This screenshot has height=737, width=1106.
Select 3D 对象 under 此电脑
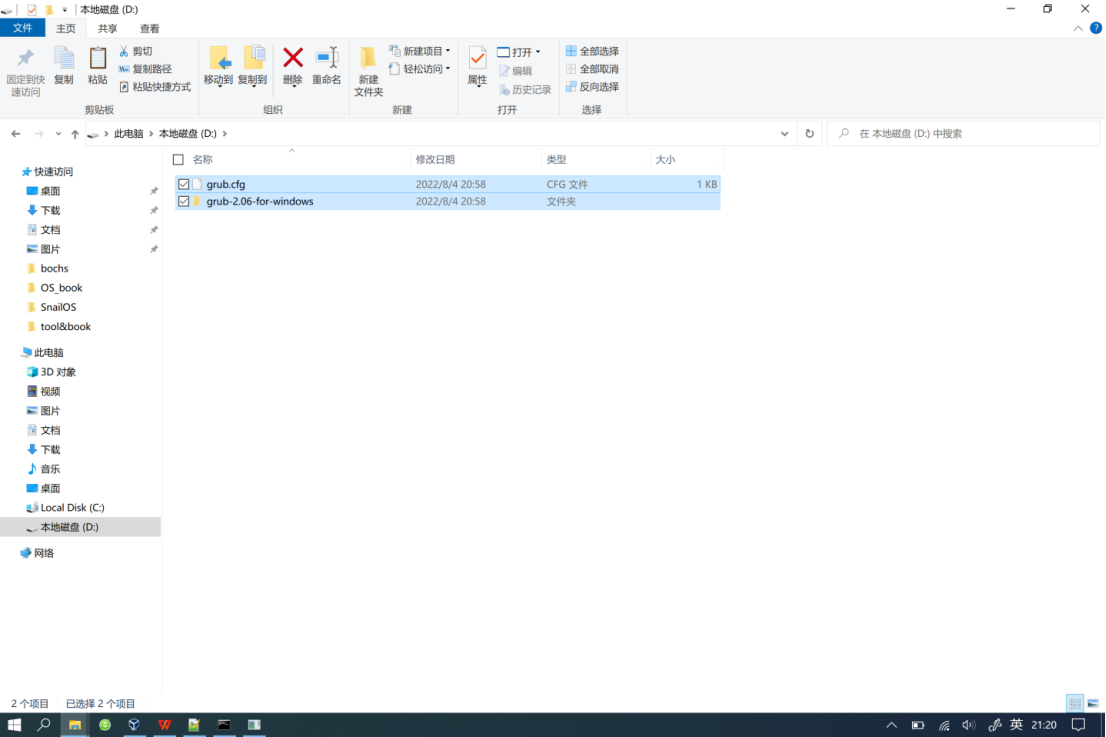57,372
